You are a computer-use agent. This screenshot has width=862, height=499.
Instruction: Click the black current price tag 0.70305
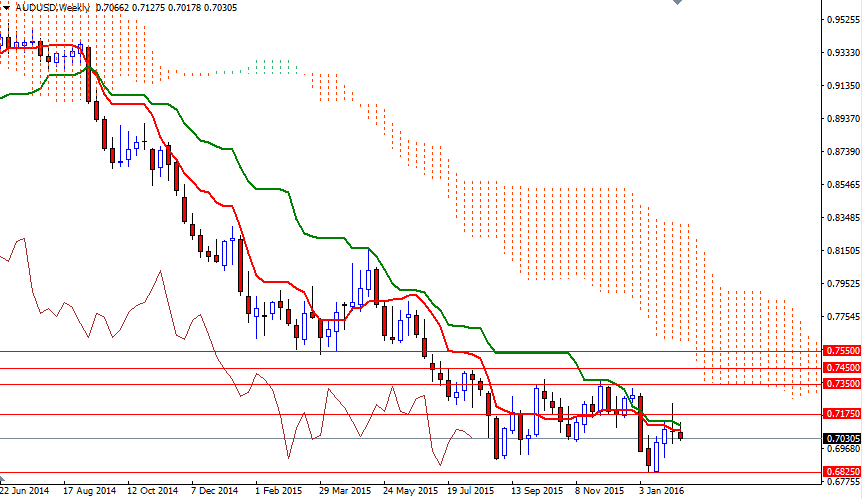(842, 439)
